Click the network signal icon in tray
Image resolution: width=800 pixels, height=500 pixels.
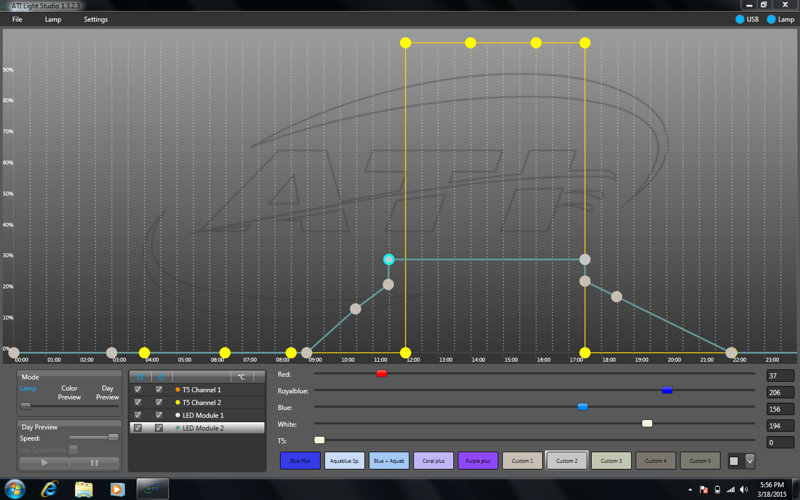pos(731,490)
